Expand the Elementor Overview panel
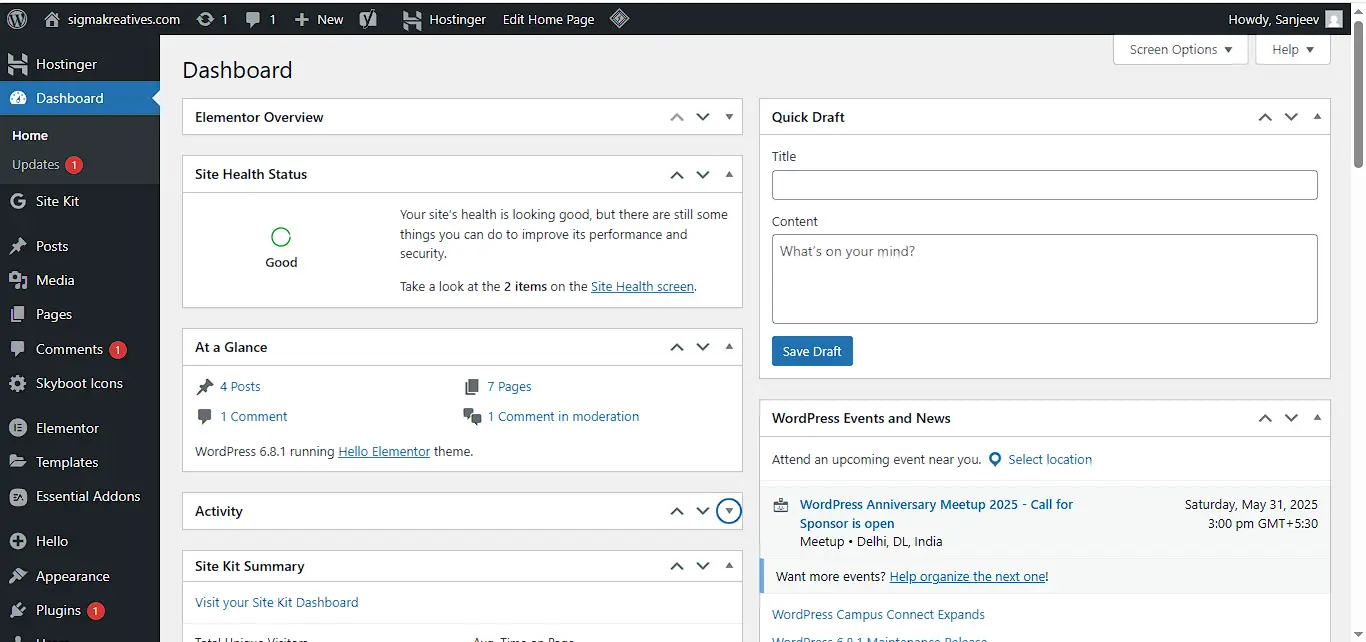Image resolution: width=1366 pixels, height=642 pixels. coord(729,117)
